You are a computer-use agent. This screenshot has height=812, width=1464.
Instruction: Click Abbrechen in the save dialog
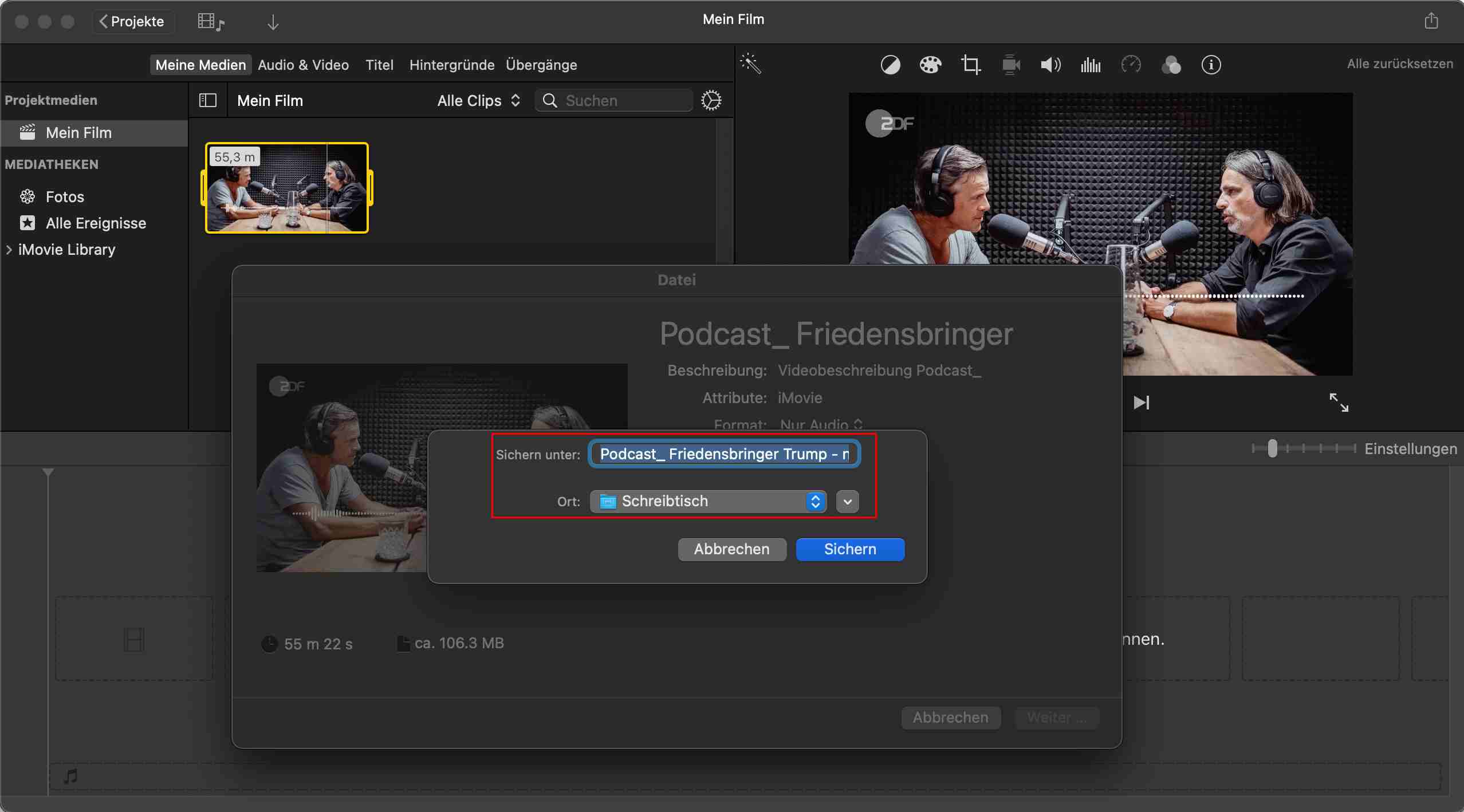point(731,549)
